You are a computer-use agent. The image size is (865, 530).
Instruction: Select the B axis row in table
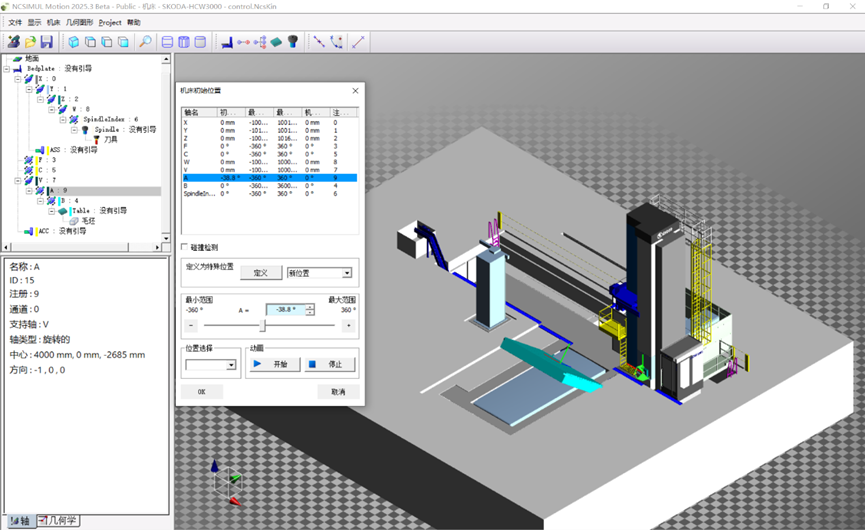[x=270, y=186]
